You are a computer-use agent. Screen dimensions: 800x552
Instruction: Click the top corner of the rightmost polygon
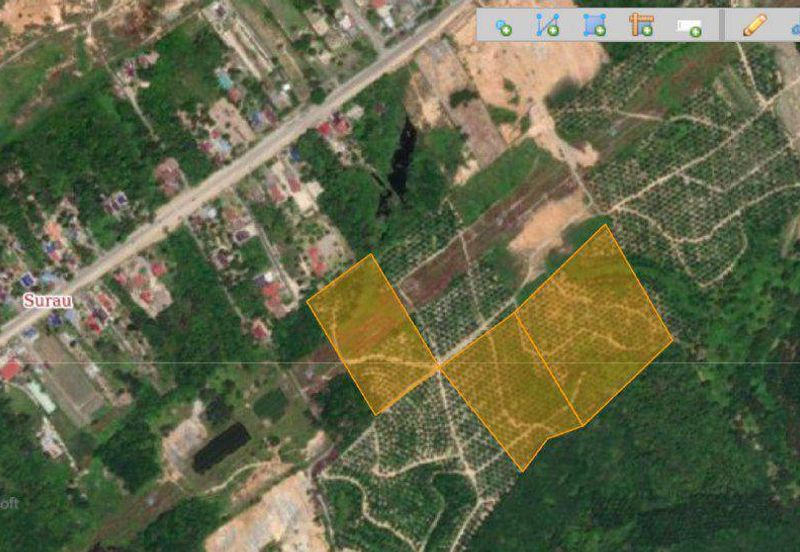point(605,225)
